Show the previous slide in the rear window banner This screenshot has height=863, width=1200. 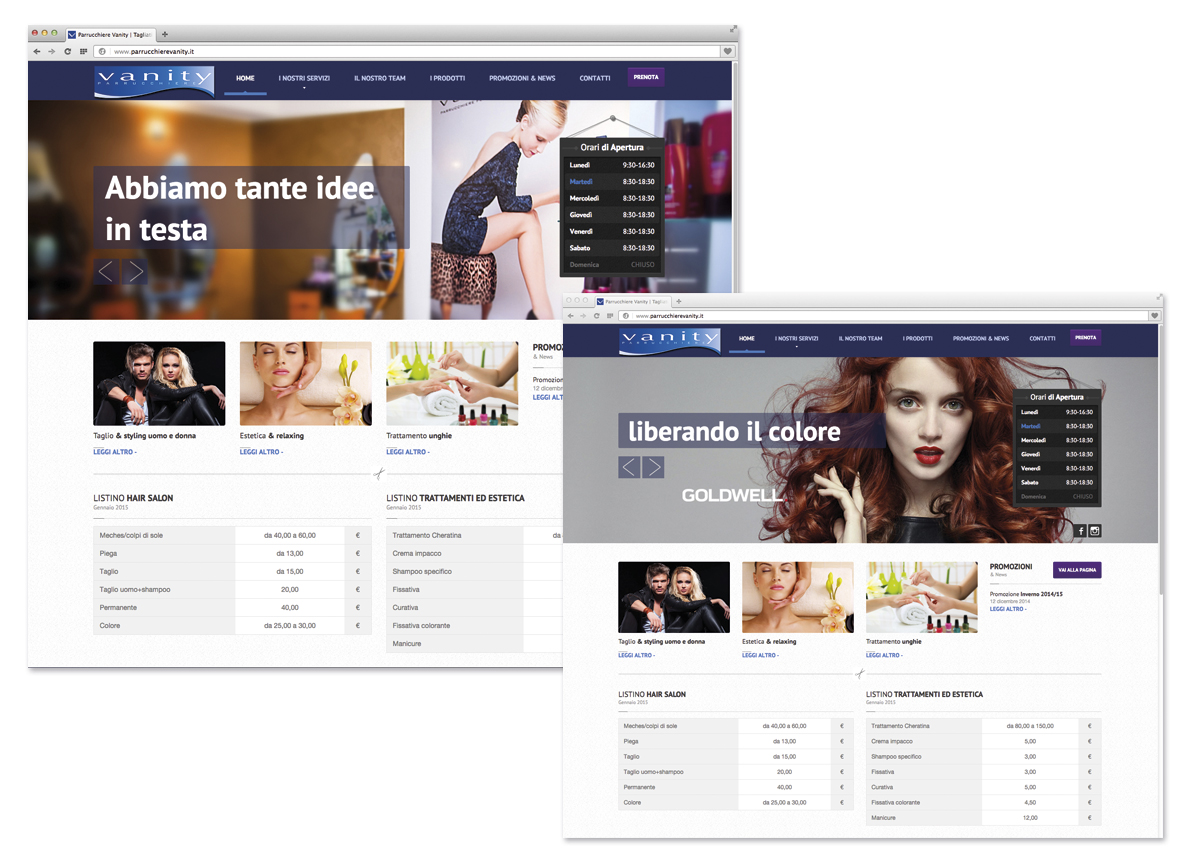coord(107,271)
